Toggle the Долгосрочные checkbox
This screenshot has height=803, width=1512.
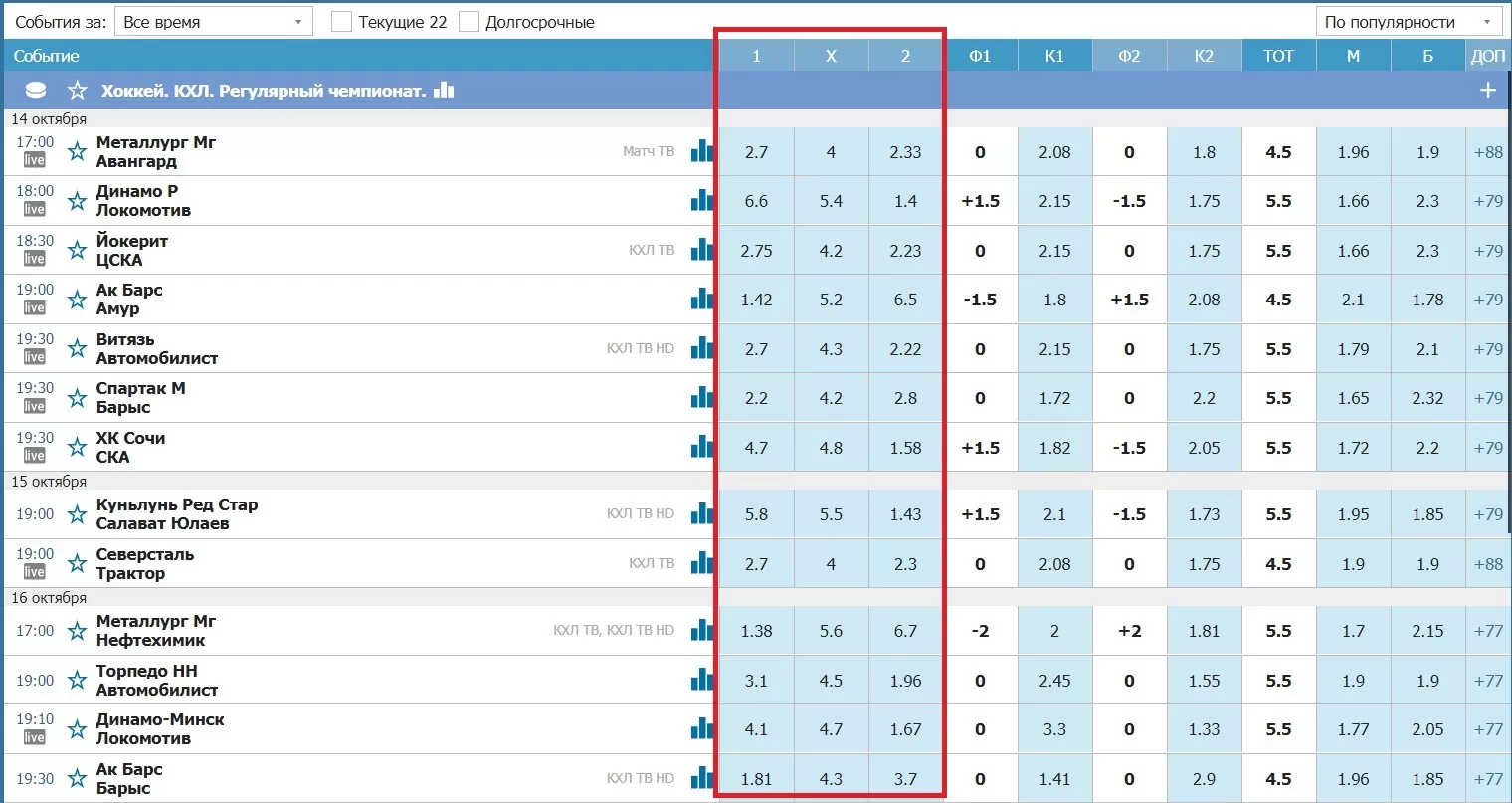click(x=469, y=22)
